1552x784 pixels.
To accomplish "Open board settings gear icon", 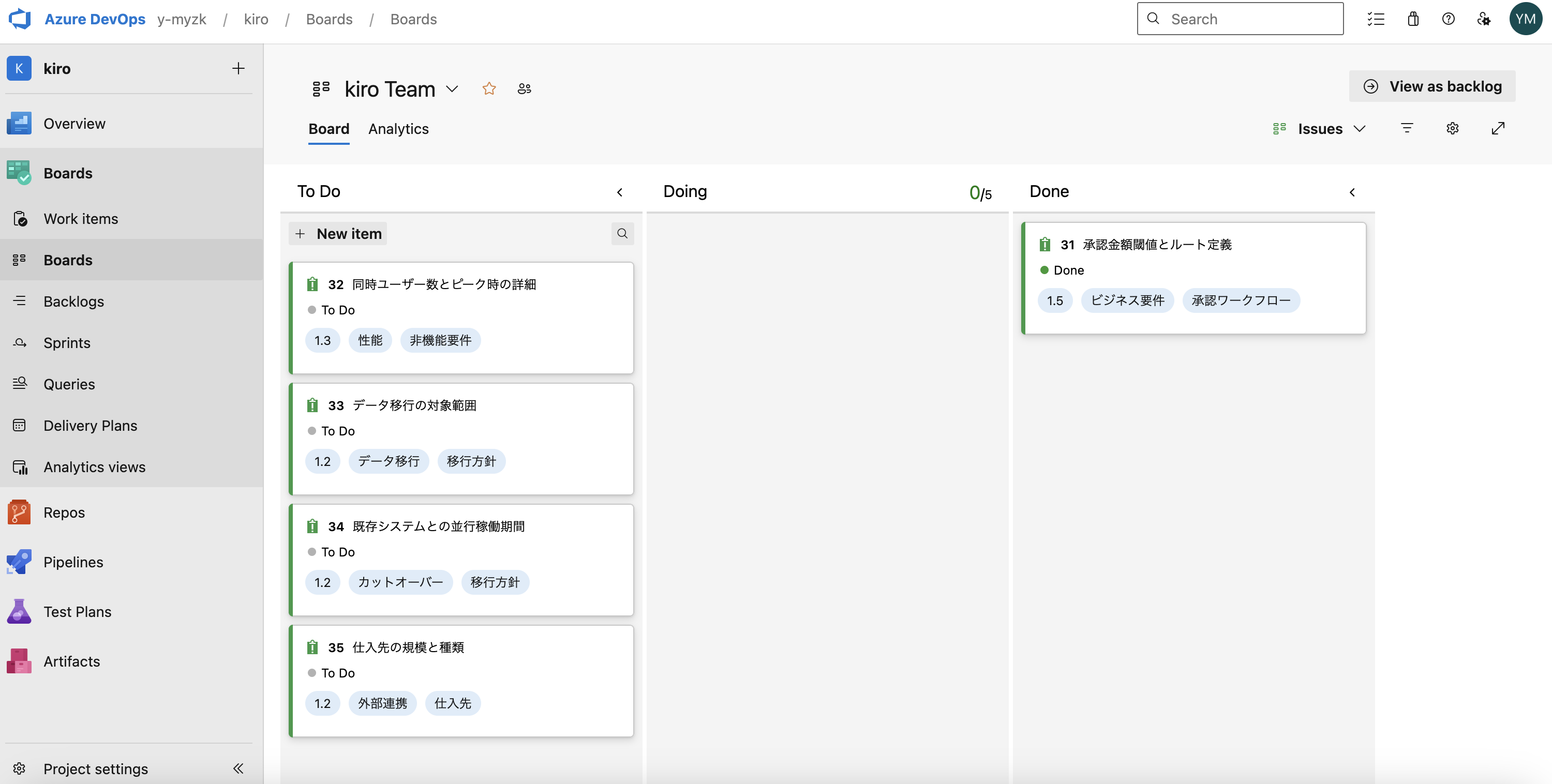I will 1452,128.
